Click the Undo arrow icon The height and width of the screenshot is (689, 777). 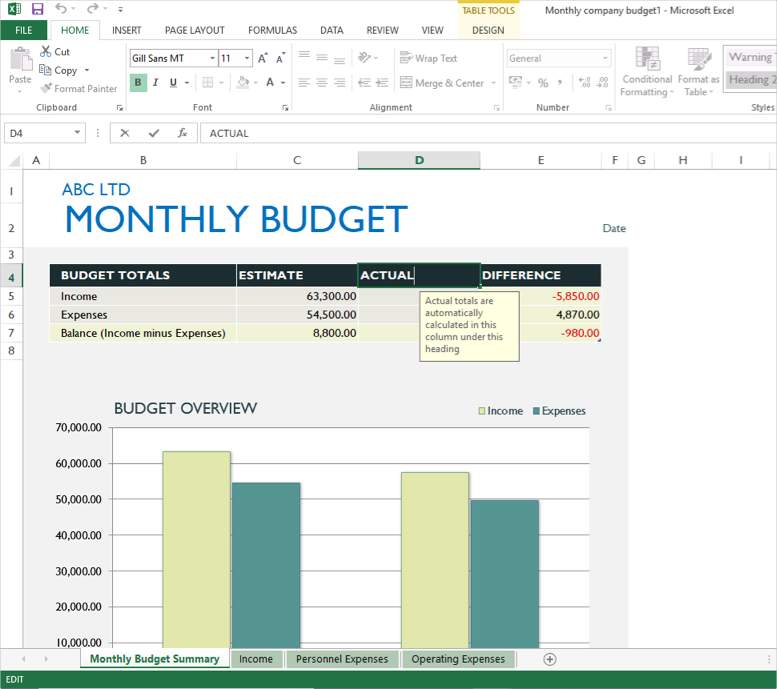61,9
